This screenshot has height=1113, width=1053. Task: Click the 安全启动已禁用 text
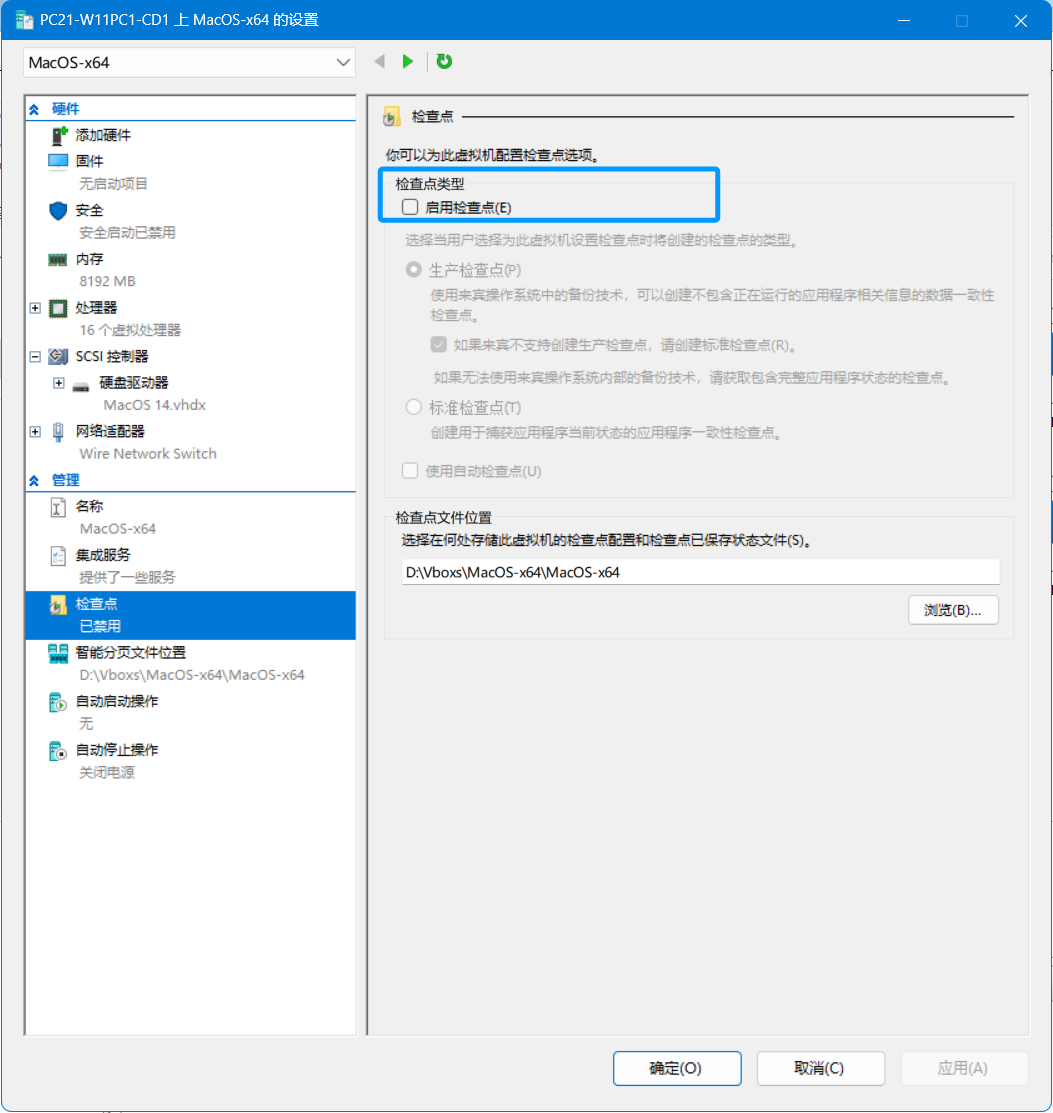[x=127, y=233]
